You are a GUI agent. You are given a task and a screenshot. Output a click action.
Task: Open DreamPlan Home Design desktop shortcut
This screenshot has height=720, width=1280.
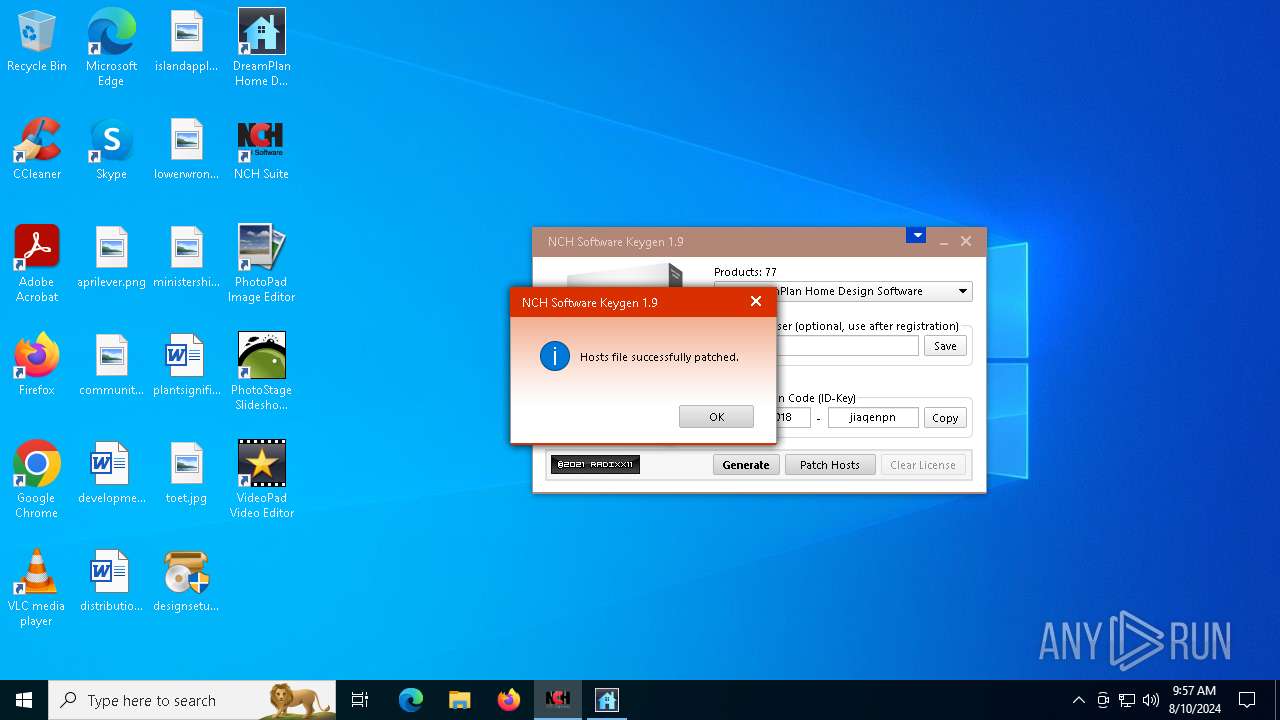coord(261,48)
